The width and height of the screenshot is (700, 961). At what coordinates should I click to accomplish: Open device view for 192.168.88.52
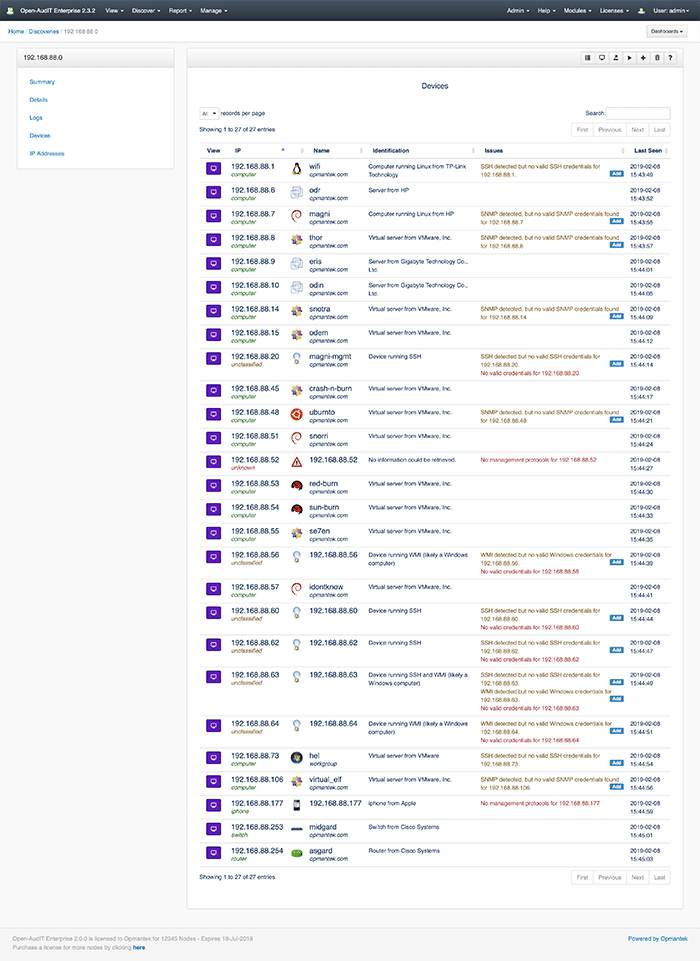[x=213, y=462]
